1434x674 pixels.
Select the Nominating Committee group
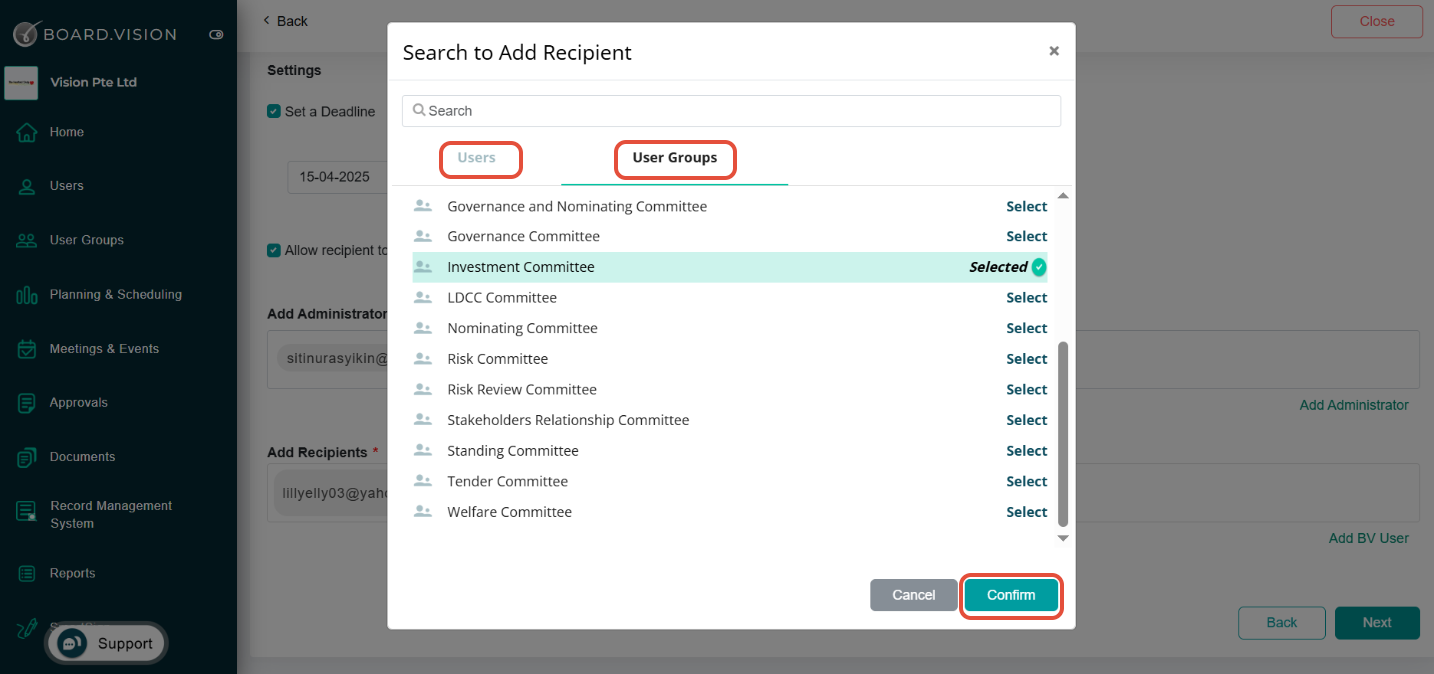coord(1027,328)
